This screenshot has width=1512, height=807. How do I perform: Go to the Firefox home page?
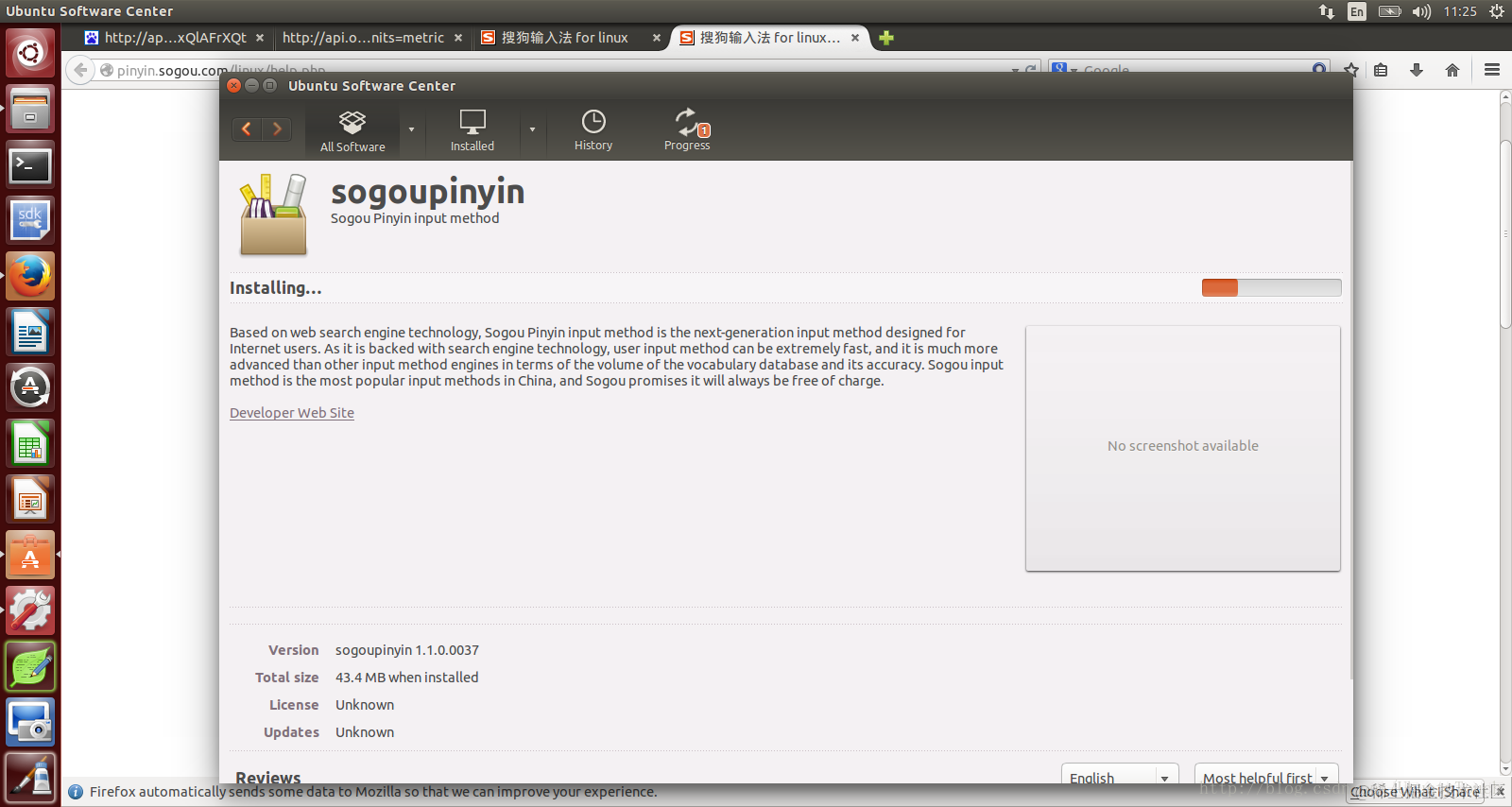tap(1452, 70)
